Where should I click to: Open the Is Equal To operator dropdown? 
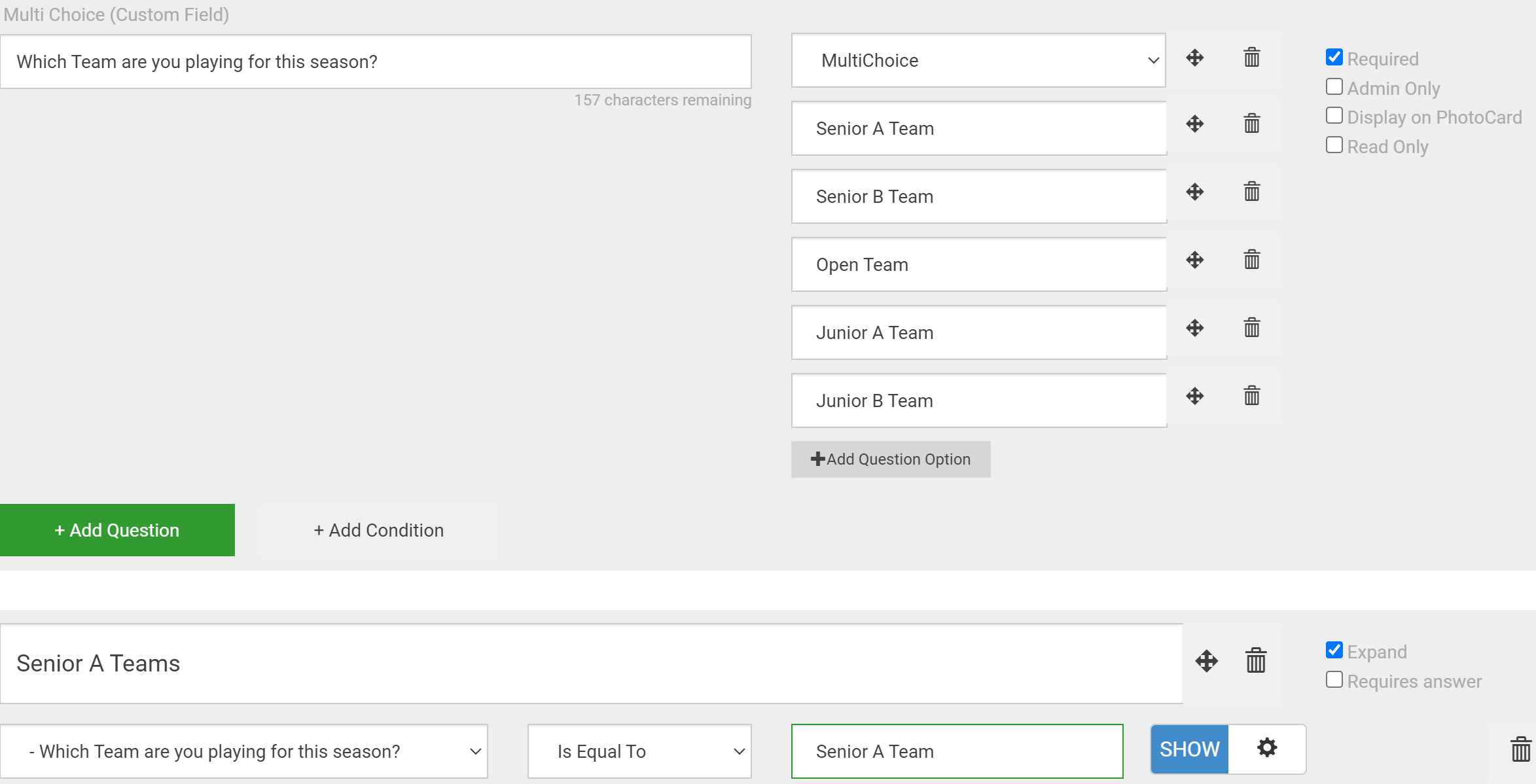point(639,751)
